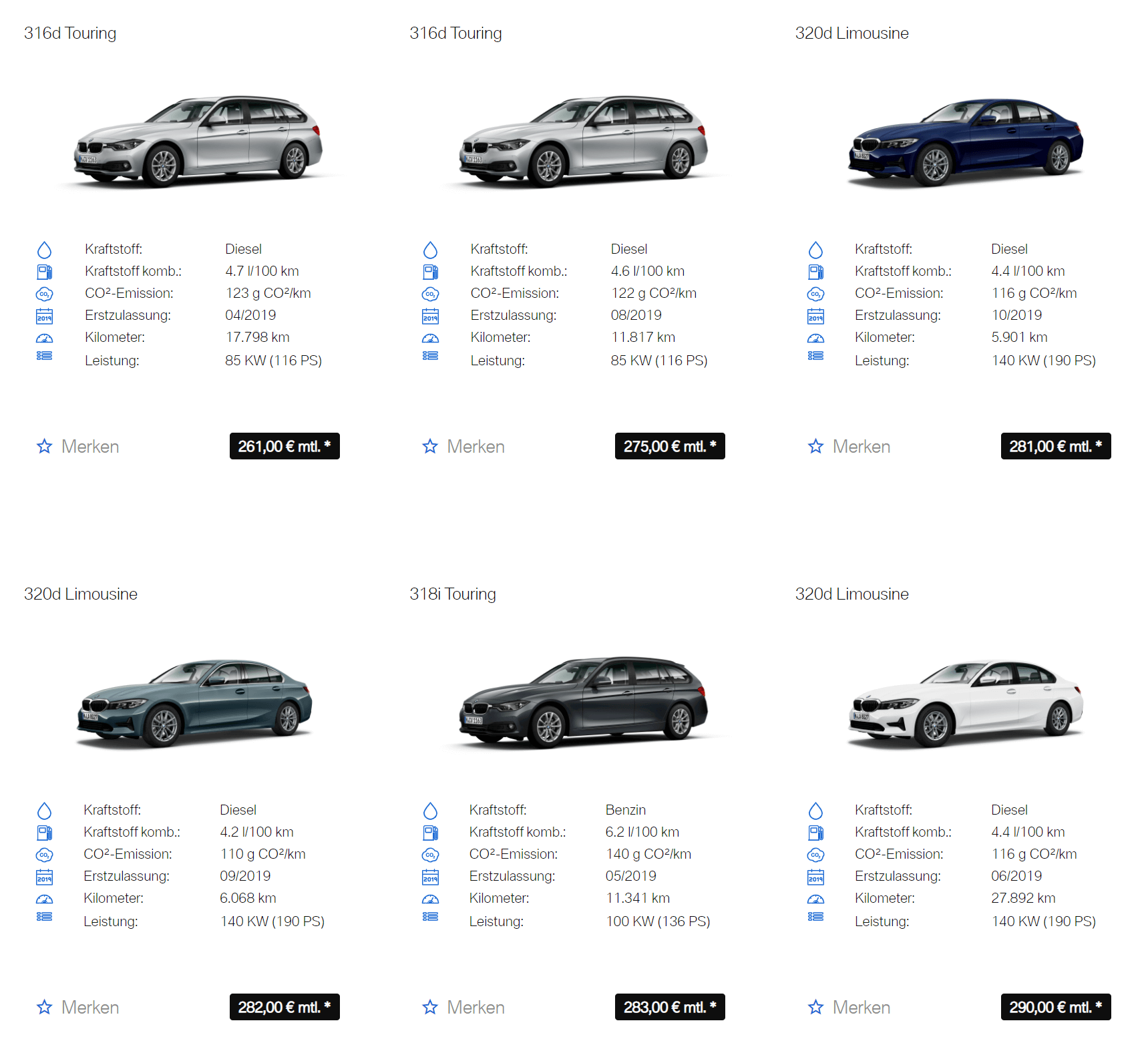Click the consumption value 4.2 l/100 km
This screenshot has width=1148, height=1055.
point(256,832)
